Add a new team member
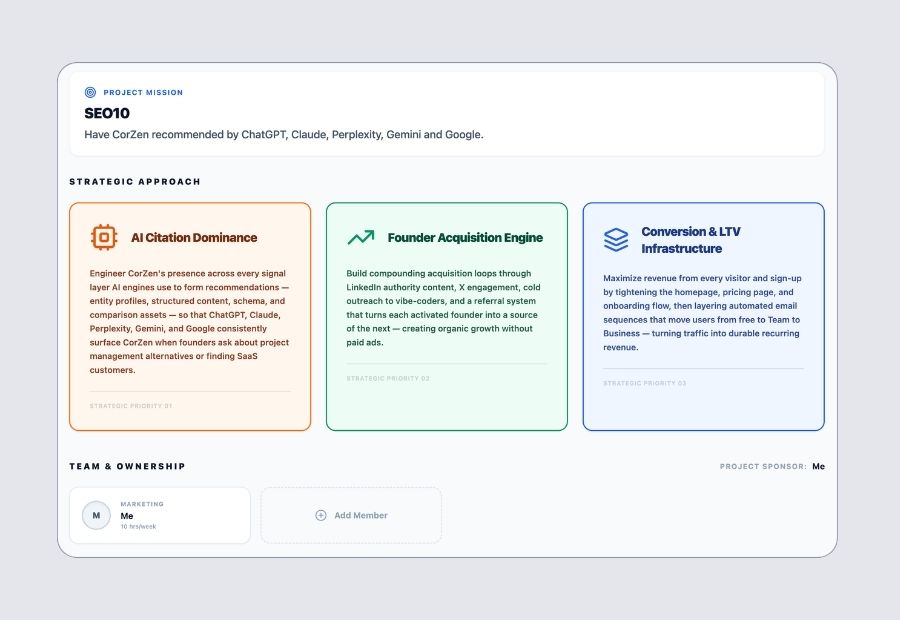 coord(351,516)
